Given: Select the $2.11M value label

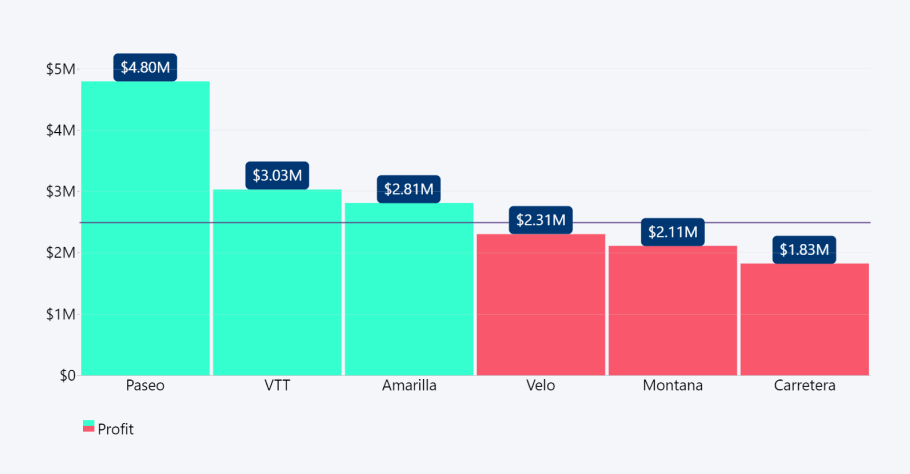Looking at the screenshot, I should [x=673, y=232].
